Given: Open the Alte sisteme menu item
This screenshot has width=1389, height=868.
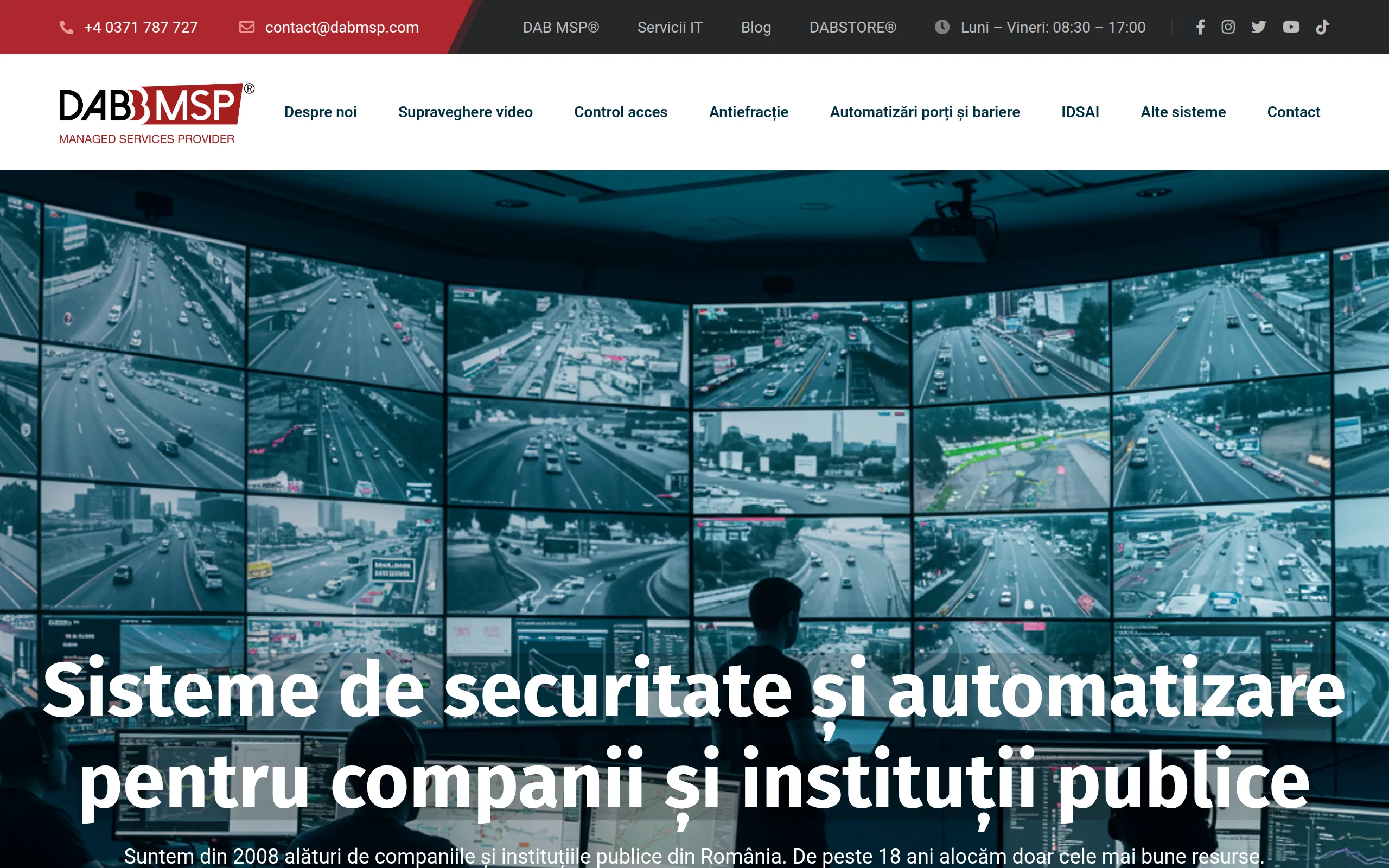Looking at the screenshot, I should [1183, 112].
